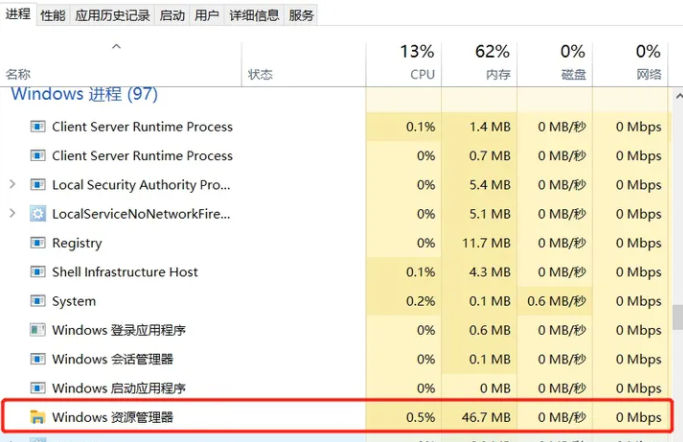The width and height of the screenshot is (683, 442).
Task: Switch to the 性能 tab
Action: point(53,15)
